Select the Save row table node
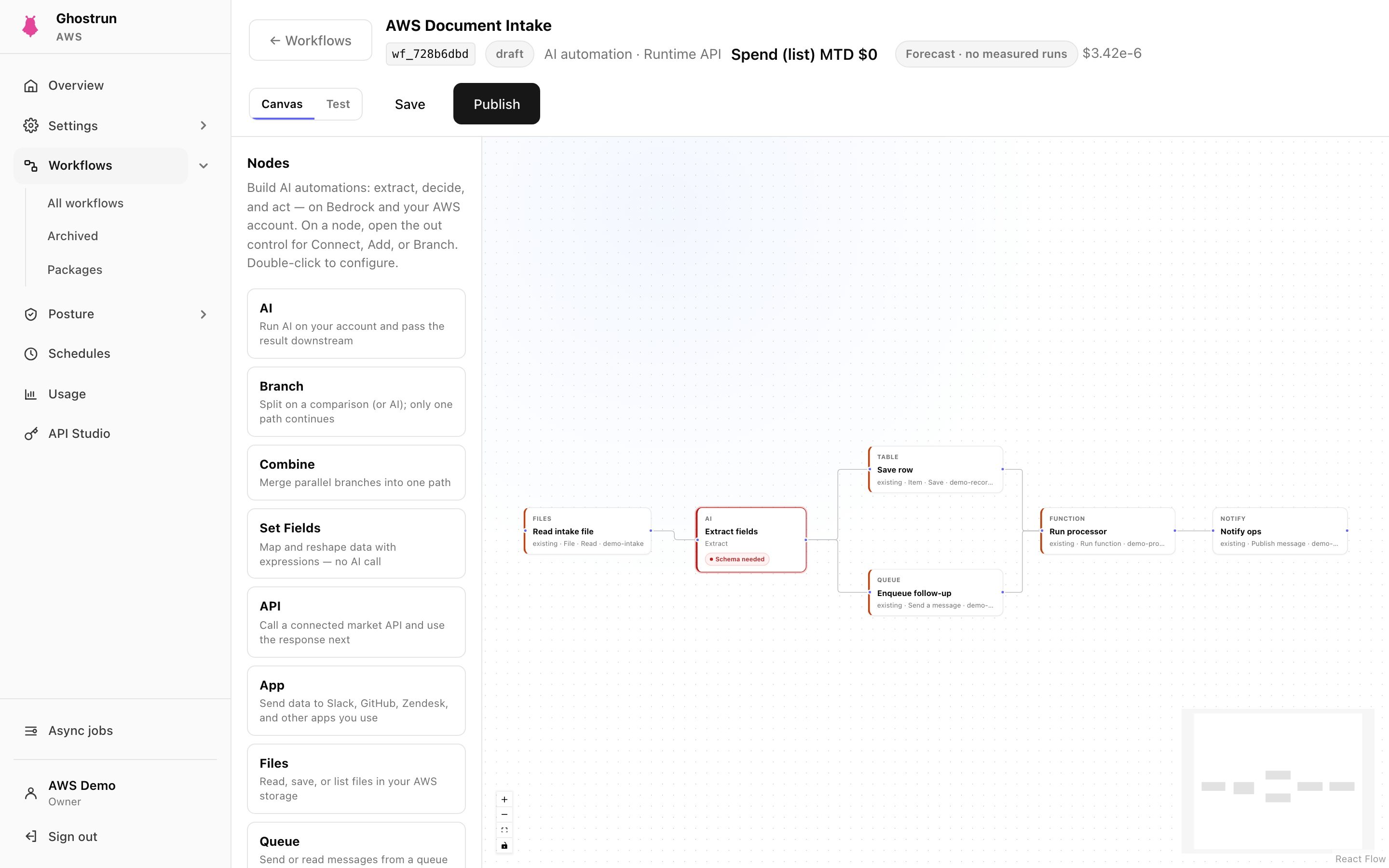Screen dimensions: 1389x868 click(x=936, y=470)
